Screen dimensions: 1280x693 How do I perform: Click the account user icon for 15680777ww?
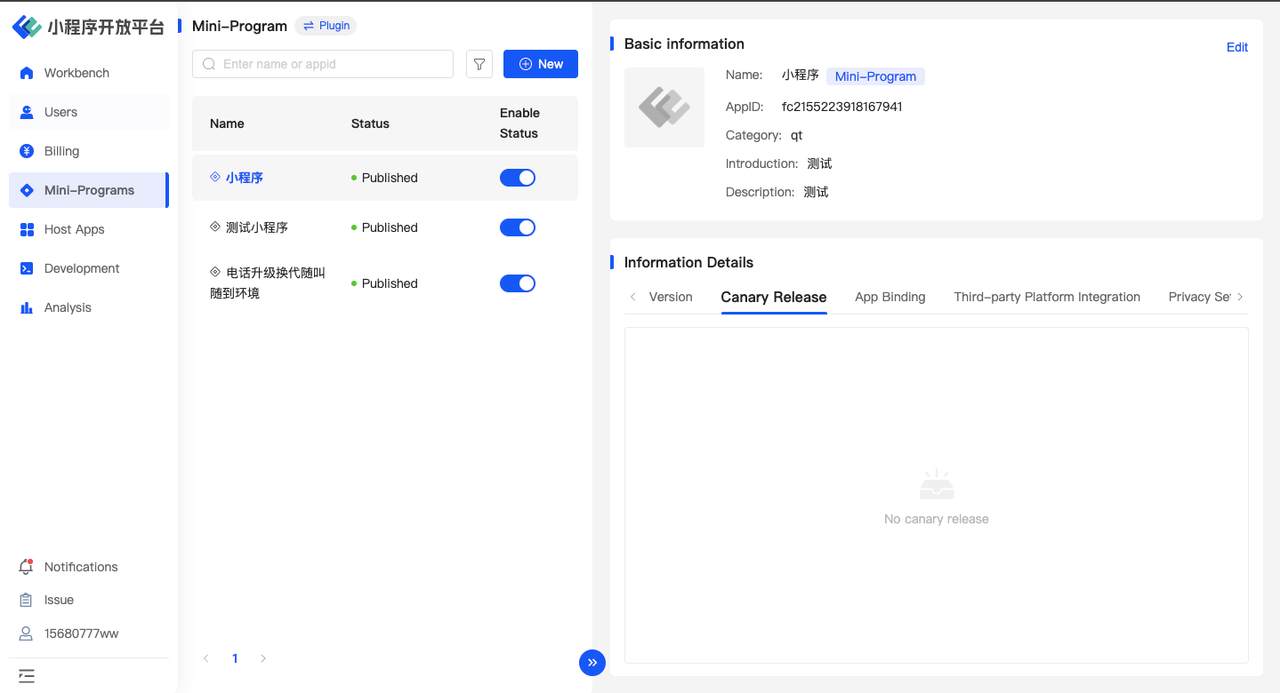coord(26,634)
